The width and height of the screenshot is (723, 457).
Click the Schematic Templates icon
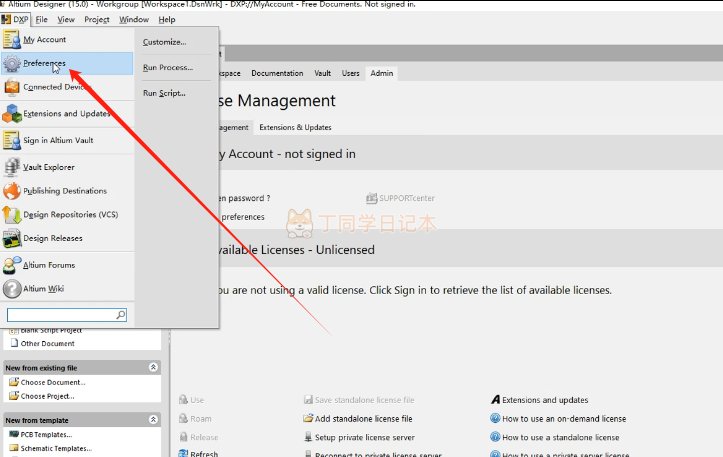click(x=14, y=448)
